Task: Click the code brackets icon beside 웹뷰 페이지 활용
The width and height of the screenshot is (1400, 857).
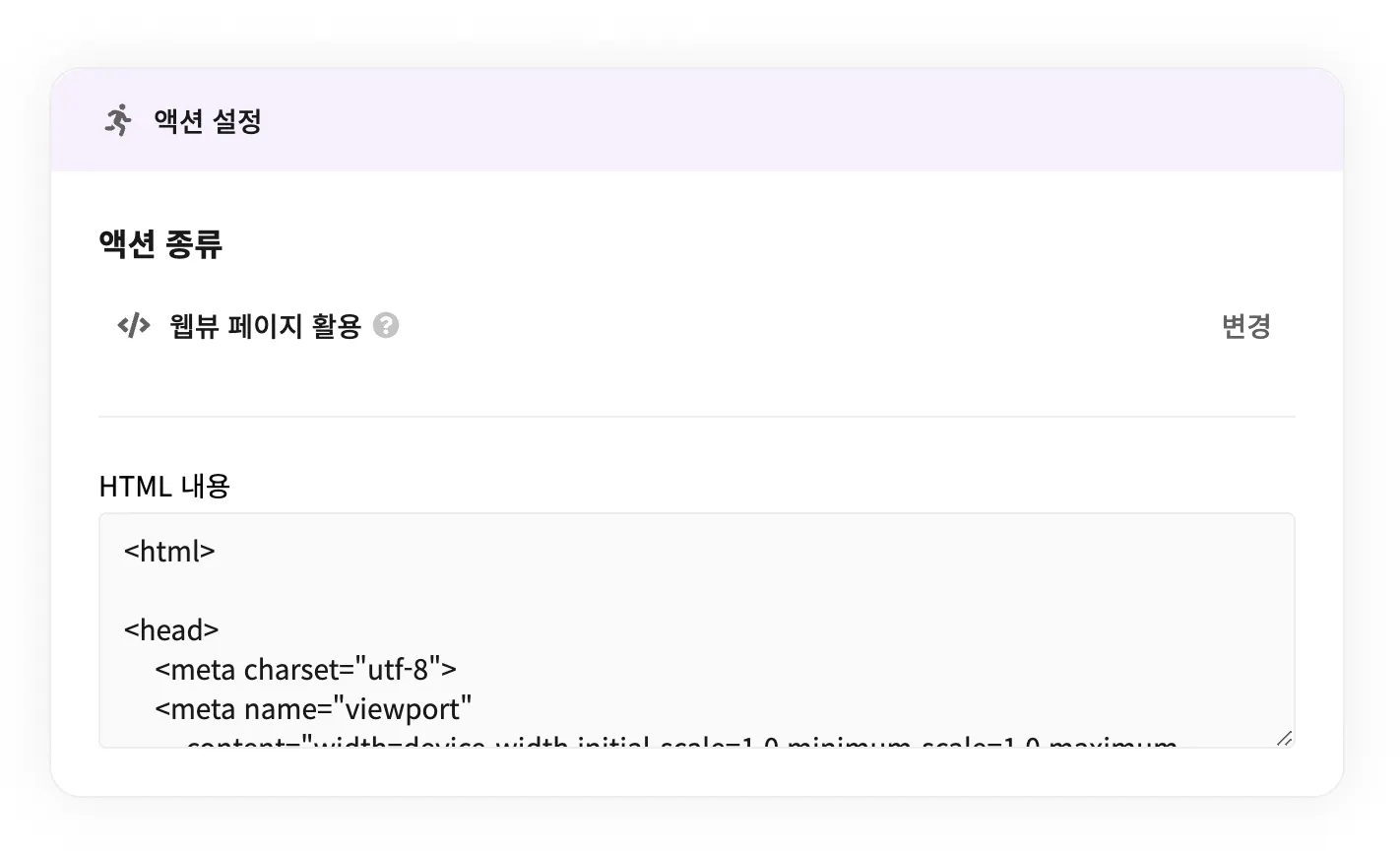Action: 133,325
